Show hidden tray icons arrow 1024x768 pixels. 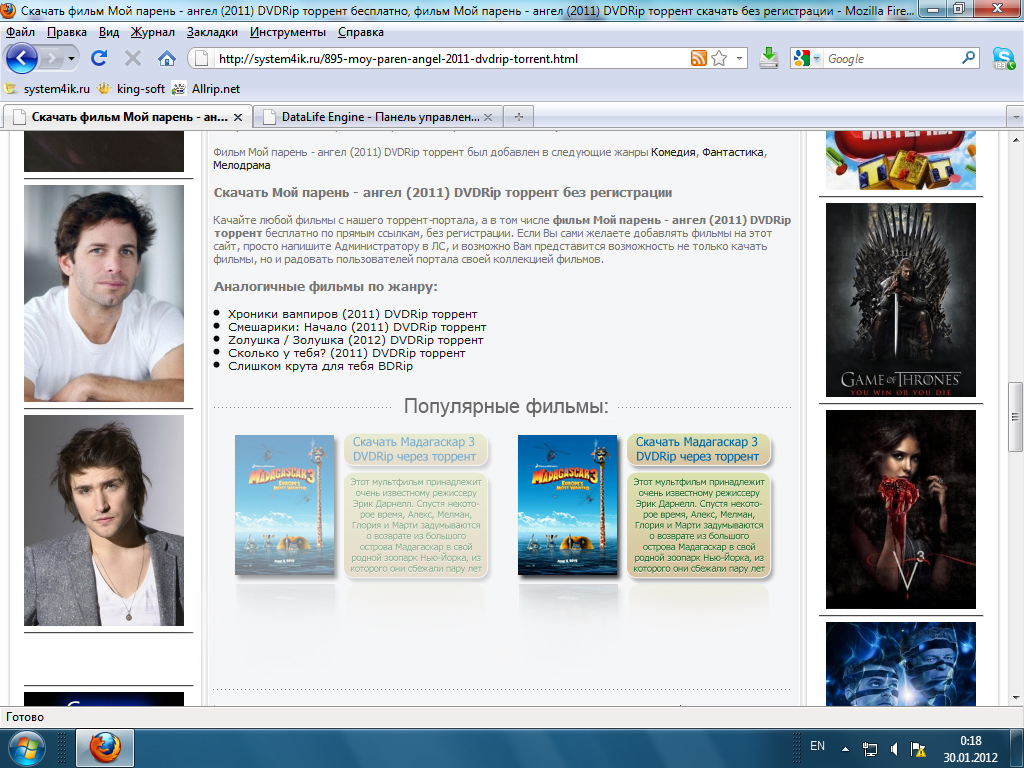pyautogui.click(x=845, y=748)
